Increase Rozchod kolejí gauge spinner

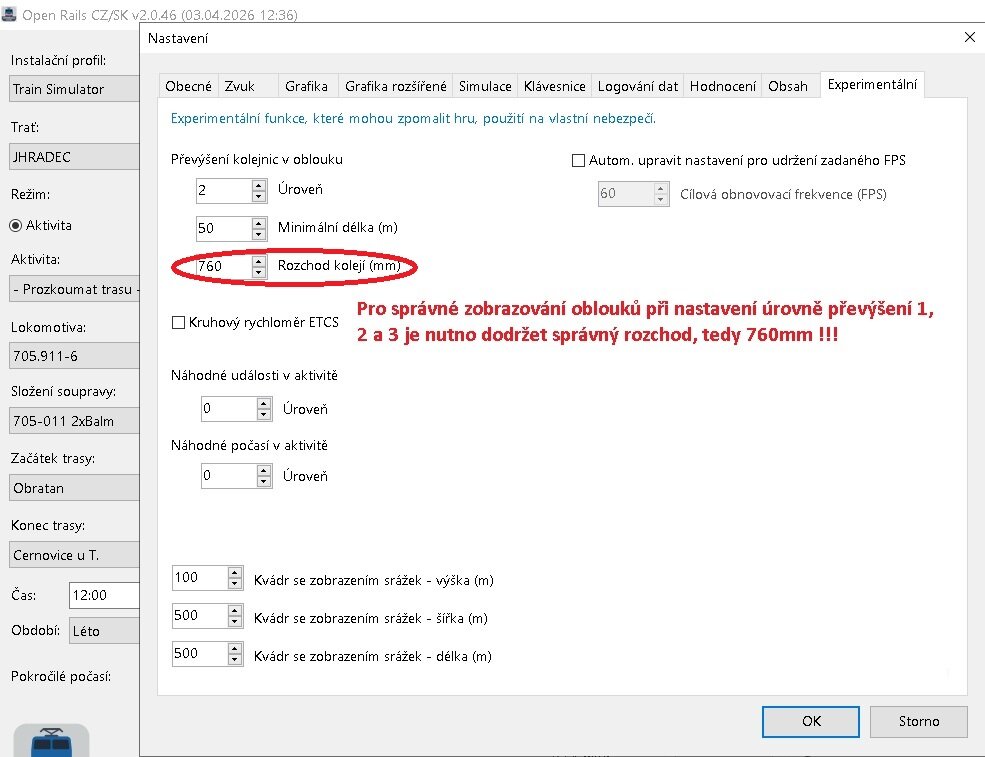[259, 261]
